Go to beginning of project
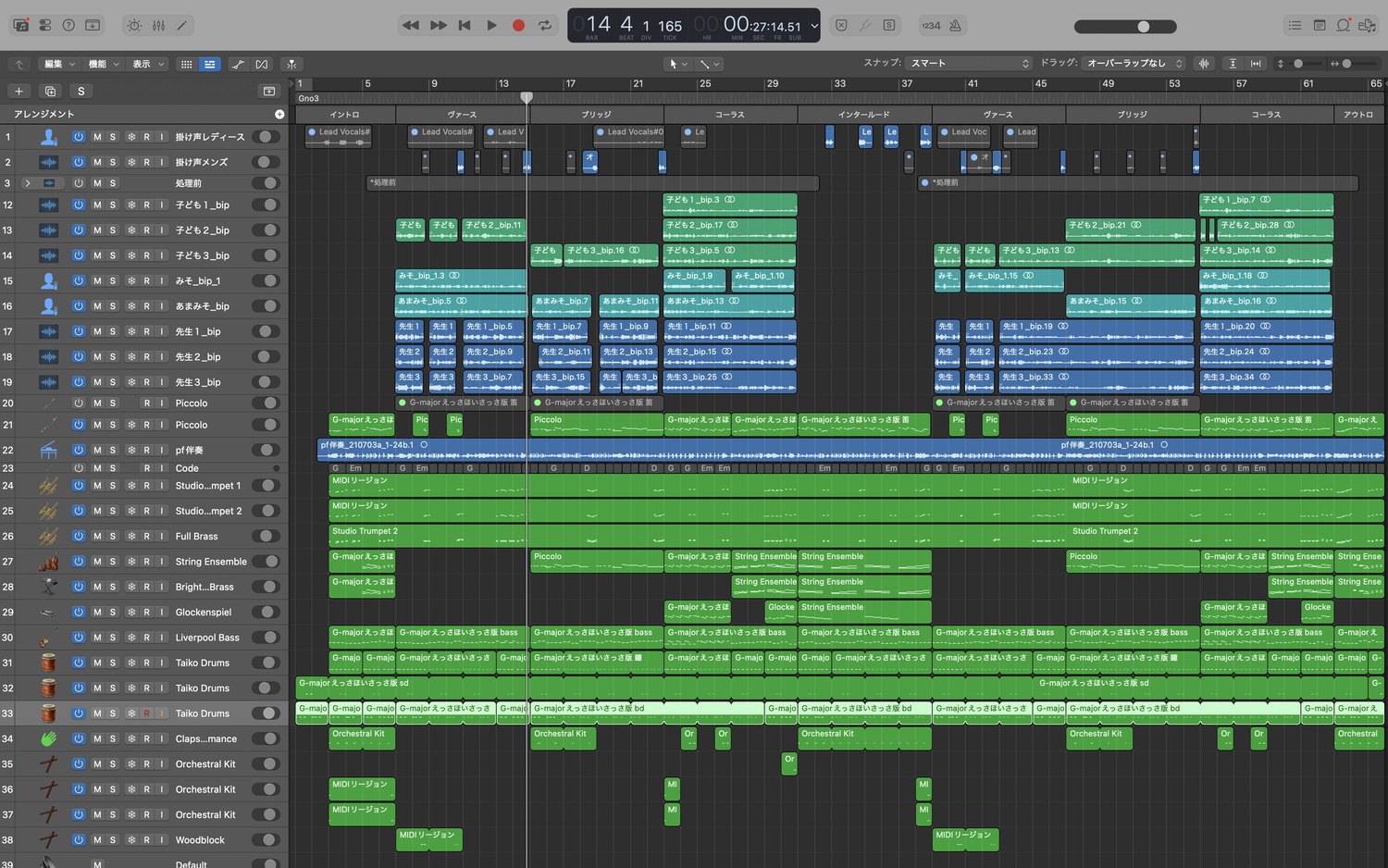 tap(465, 25)
